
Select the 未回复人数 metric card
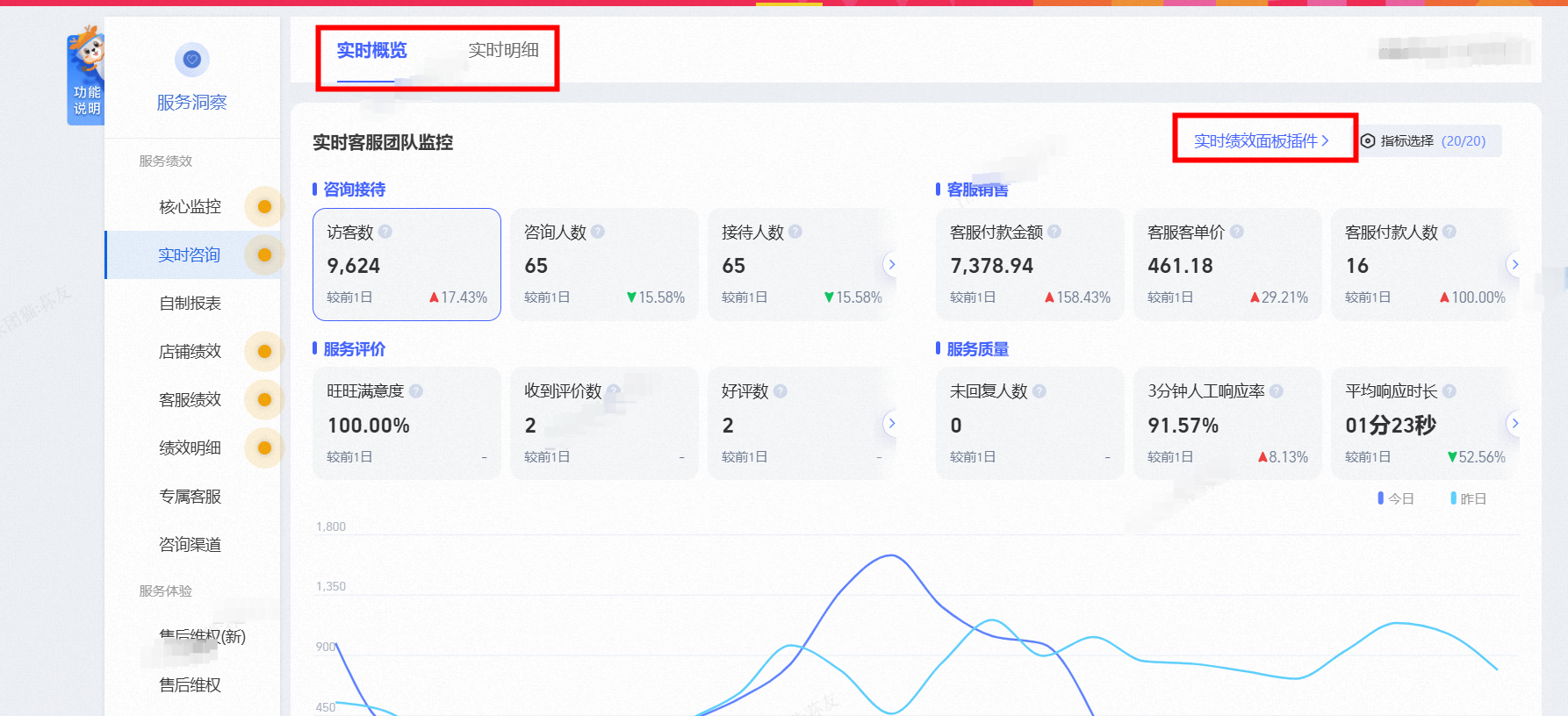click(x=1030, y=424)
